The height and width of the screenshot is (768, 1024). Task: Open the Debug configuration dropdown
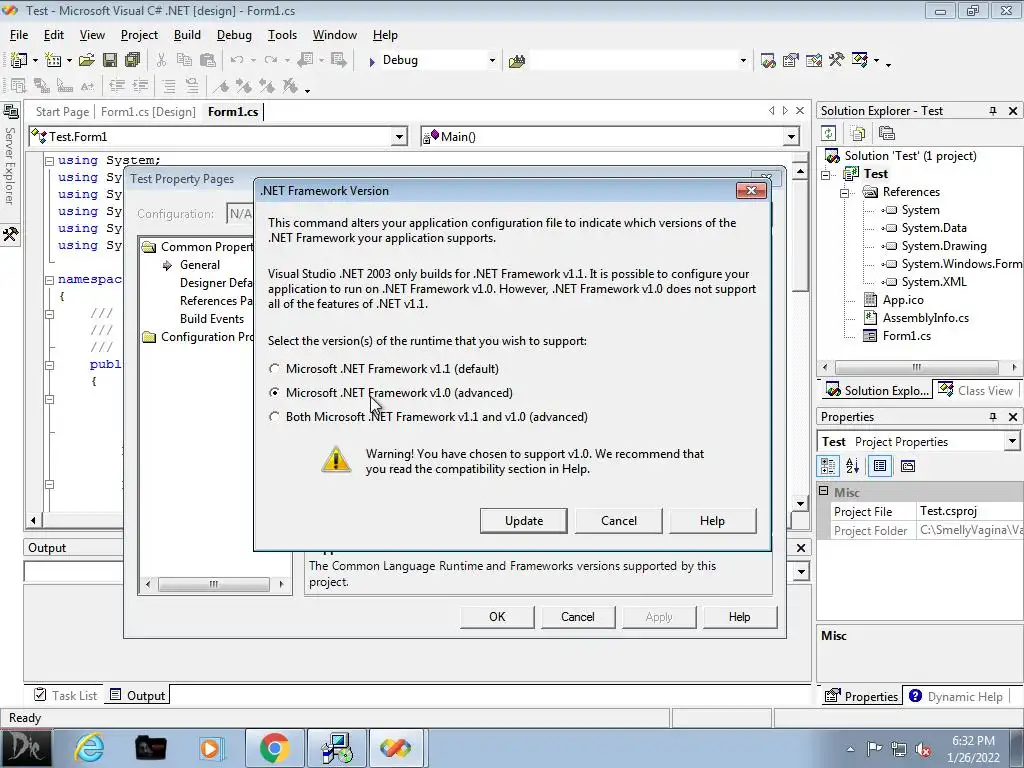[x=492, y=61]
